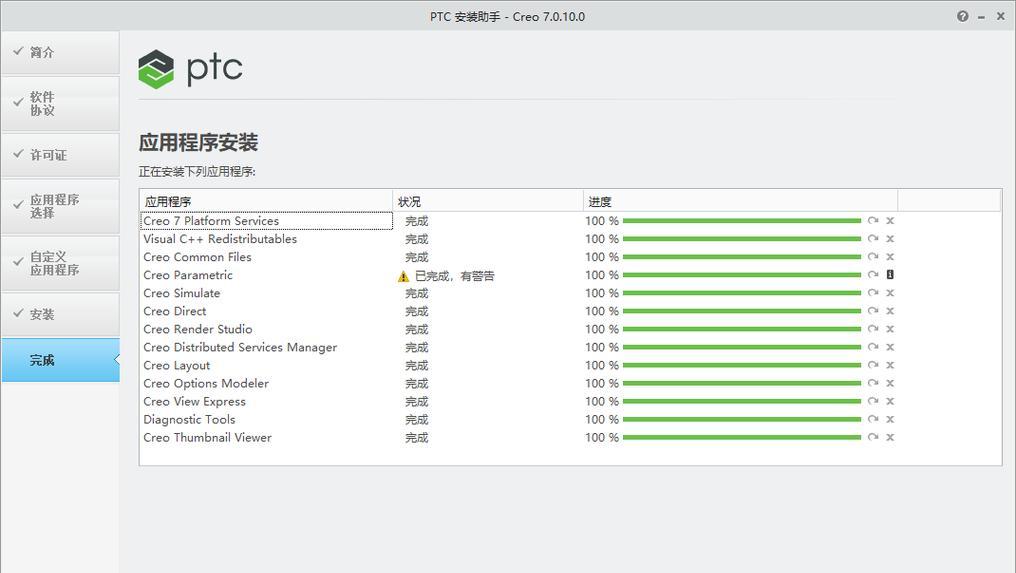
Task: Click progress bar of Creo Parametric
Action: coord(742,275)
